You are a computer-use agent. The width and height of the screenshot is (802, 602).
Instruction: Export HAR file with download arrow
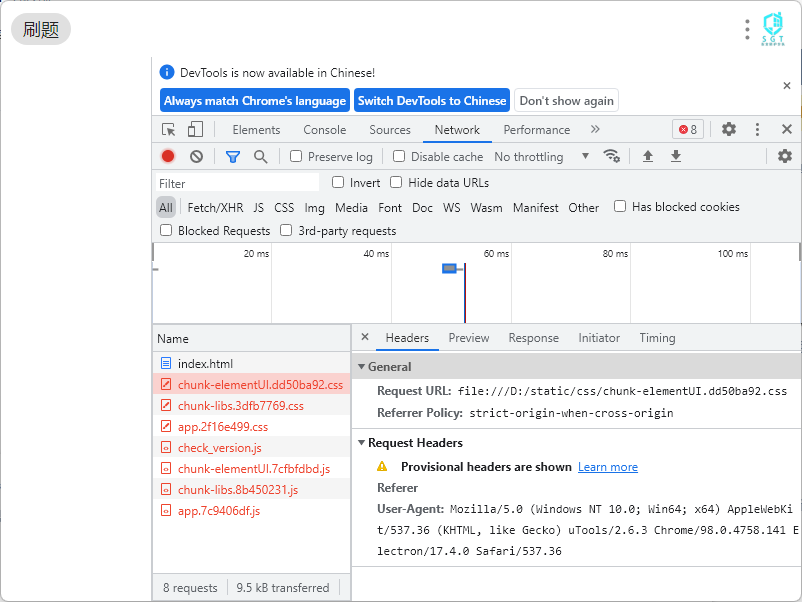(676, 156)
